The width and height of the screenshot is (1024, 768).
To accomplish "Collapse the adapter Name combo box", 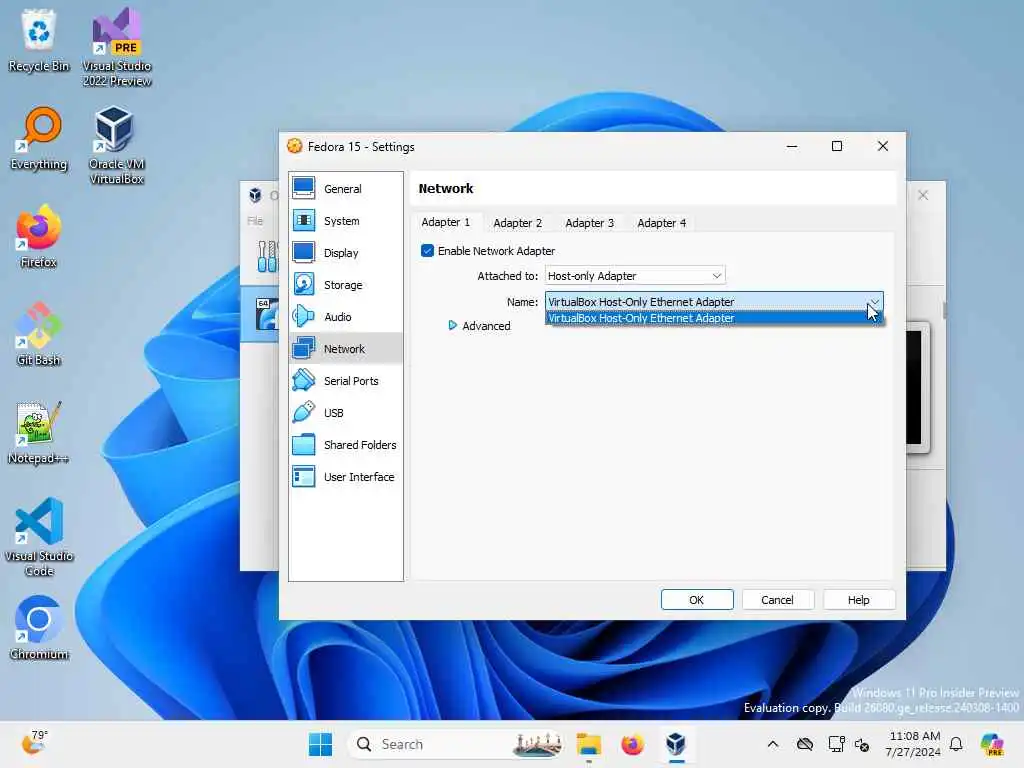I will (714, 302).
